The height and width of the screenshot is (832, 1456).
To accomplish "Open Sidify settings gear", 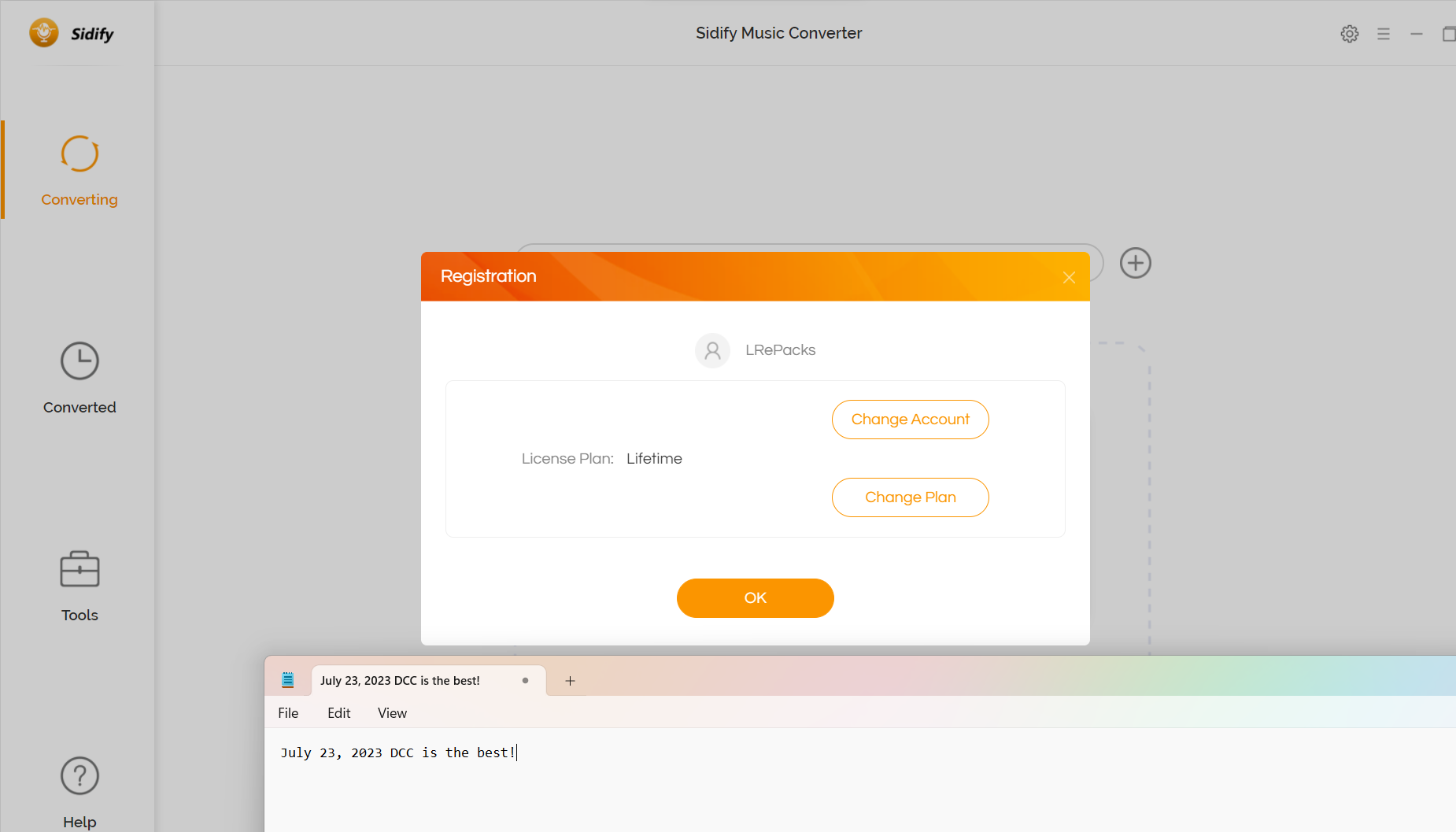I will [x=1350, y=34].
